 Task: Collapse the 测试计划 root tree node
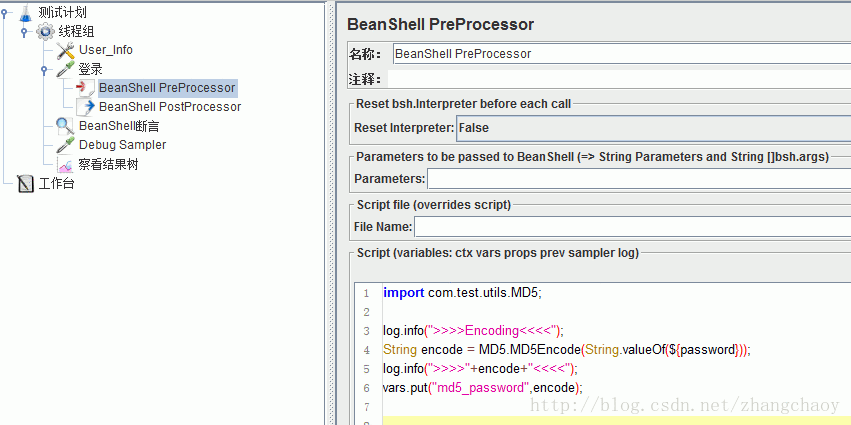coord(6,13)
